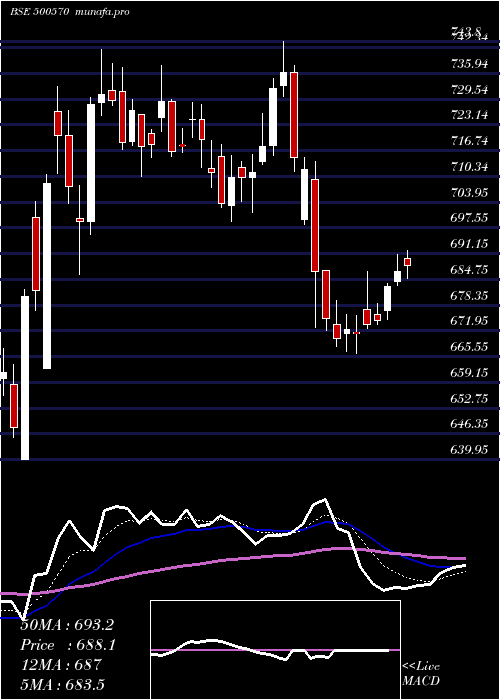
Task: Click the 703.95 price axis label
Action: click(469, 193)
